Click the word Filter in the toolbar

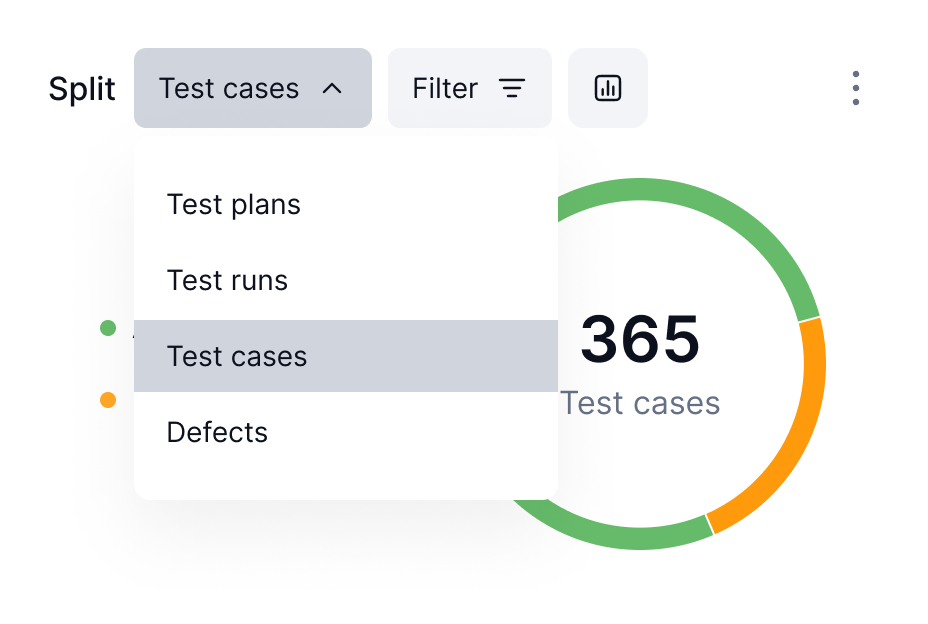[x=444, y=88]
